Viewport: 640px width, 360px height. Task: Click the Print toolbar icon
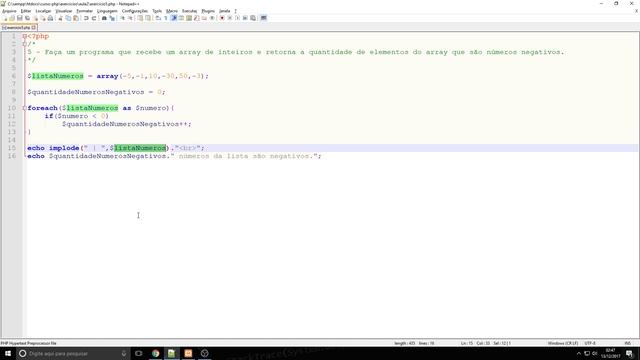pos(51,18)
